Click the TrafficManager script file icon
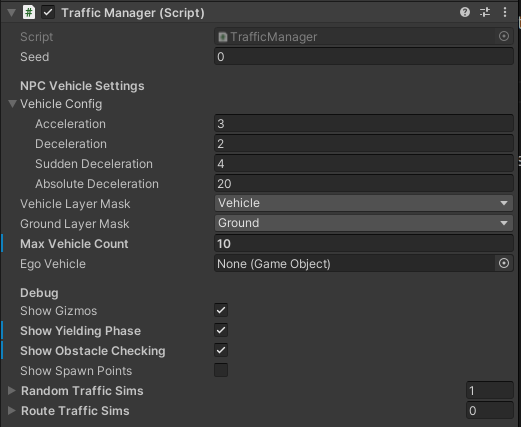 pyautogui.click(x=223, y=37)
